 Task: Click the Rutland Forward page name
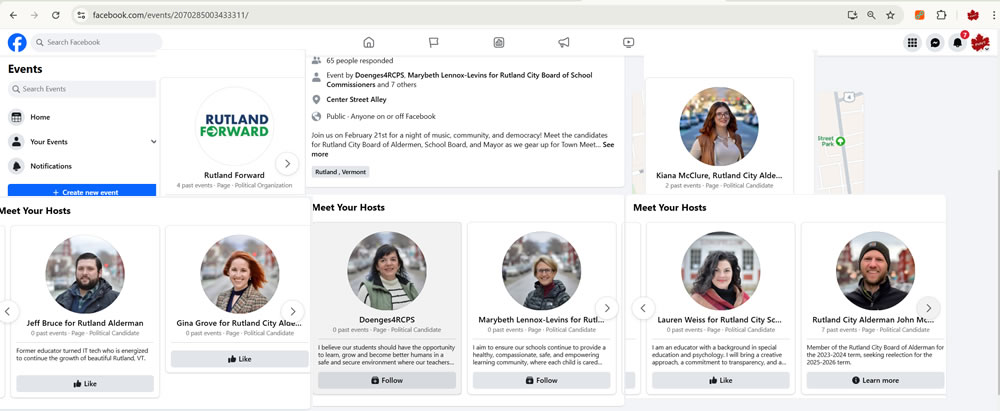(x=234, y=175)
